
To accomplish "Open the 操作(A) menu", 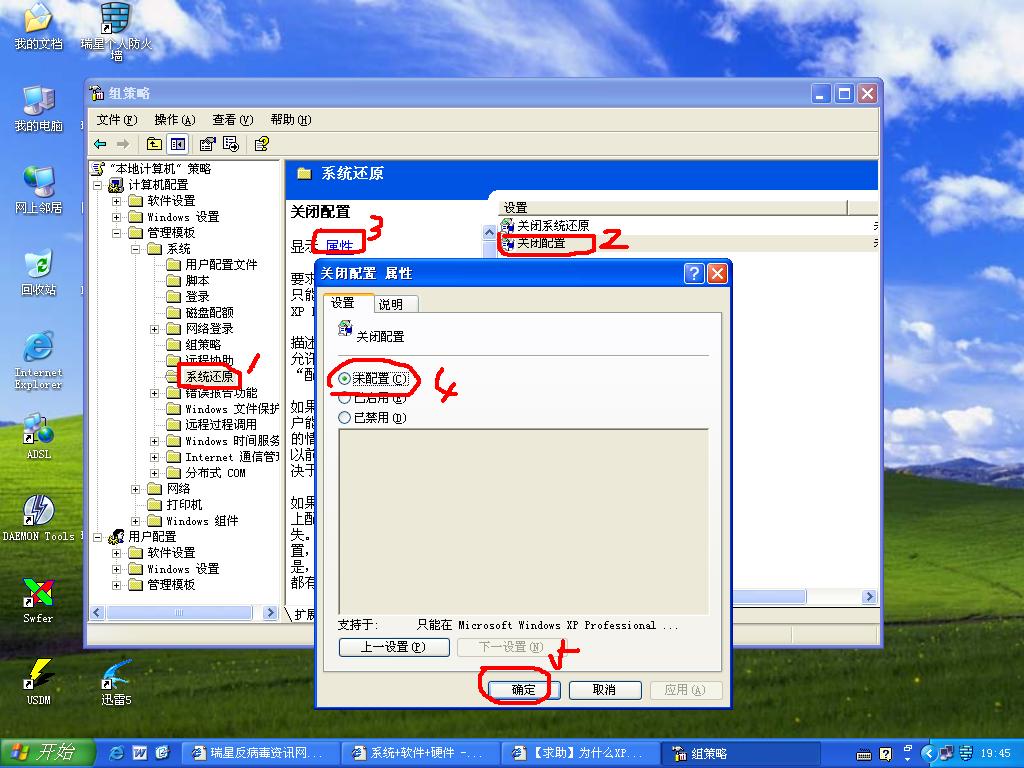I will pos(174,120).
